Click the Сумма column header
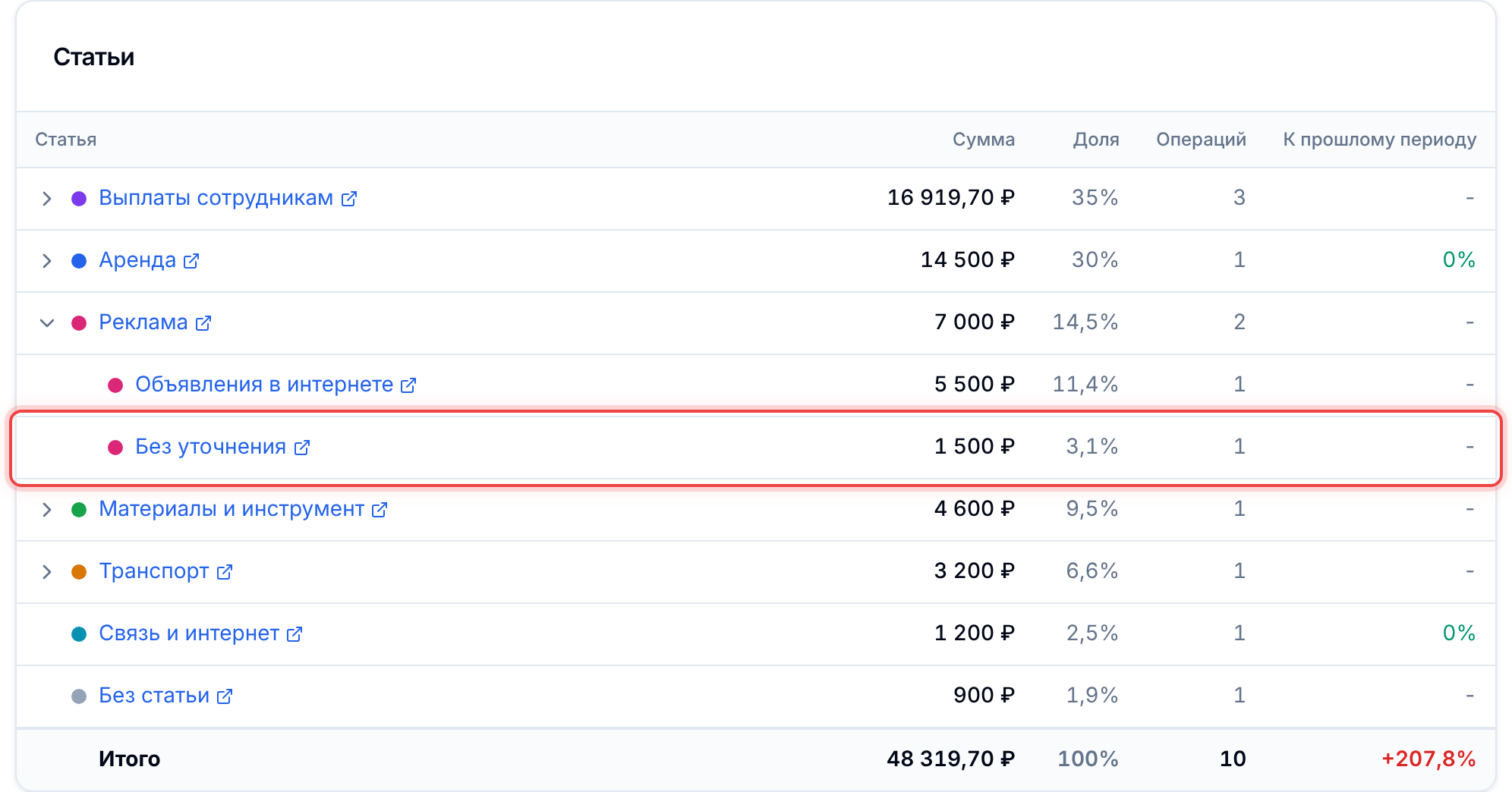This screenshot has width=1512, height=792. 984,140
